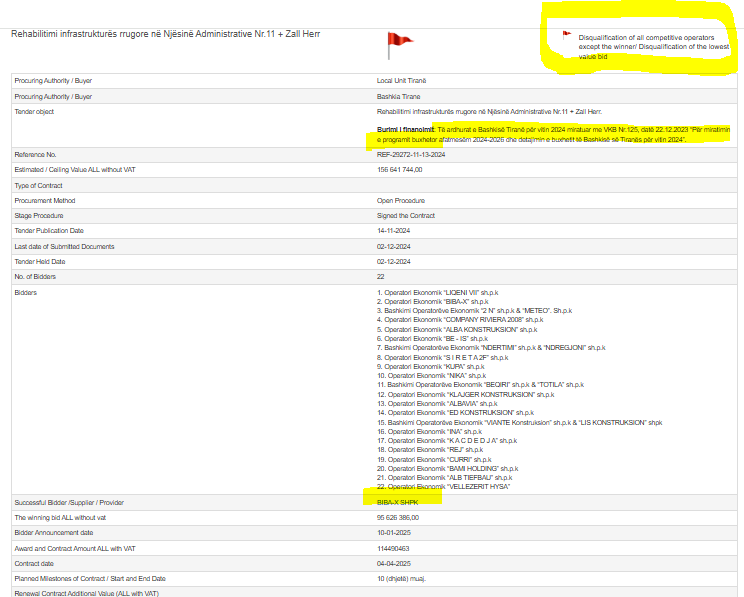
Task: Click the "Renewal Contract Additional Value" label
Action: 86,593
